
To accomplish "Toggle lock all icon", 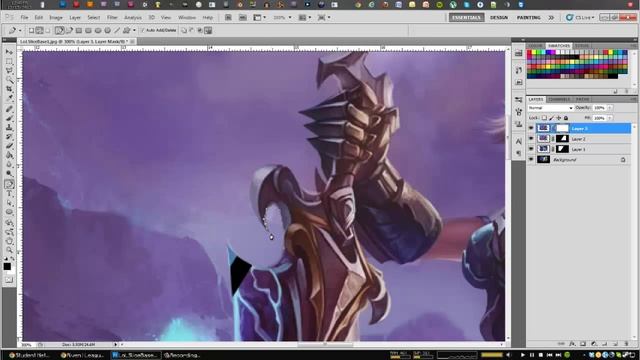I will [566, 118].
